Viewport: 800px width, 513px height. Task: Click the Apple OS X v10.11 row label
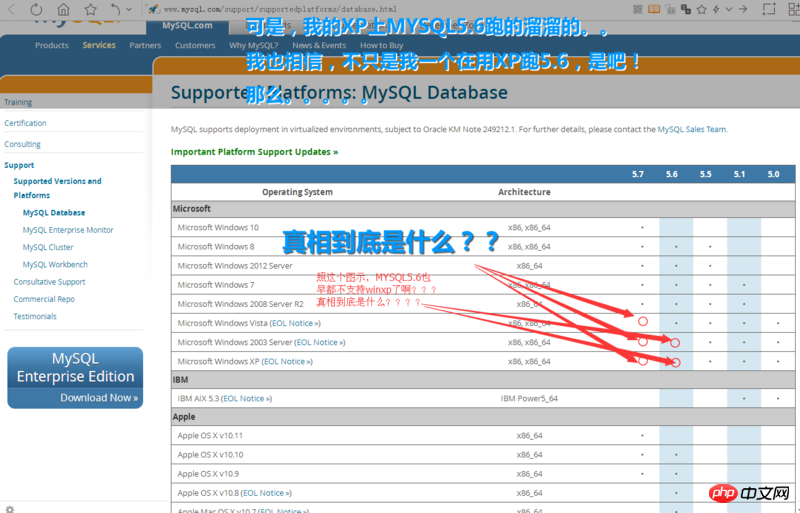[x=210, y=436]
